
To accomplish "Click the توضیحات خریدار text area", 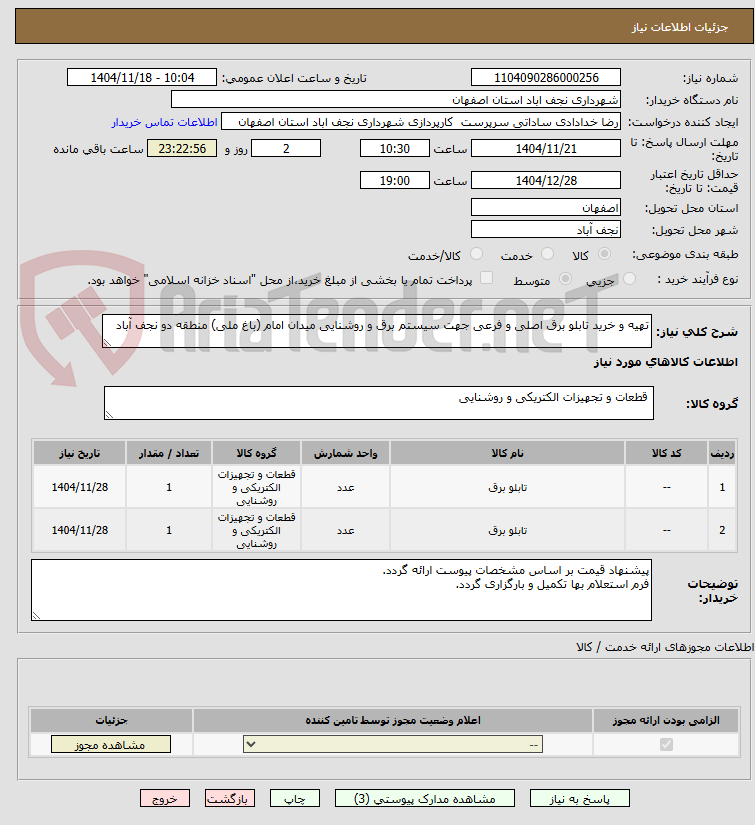I will pos(341,590).
